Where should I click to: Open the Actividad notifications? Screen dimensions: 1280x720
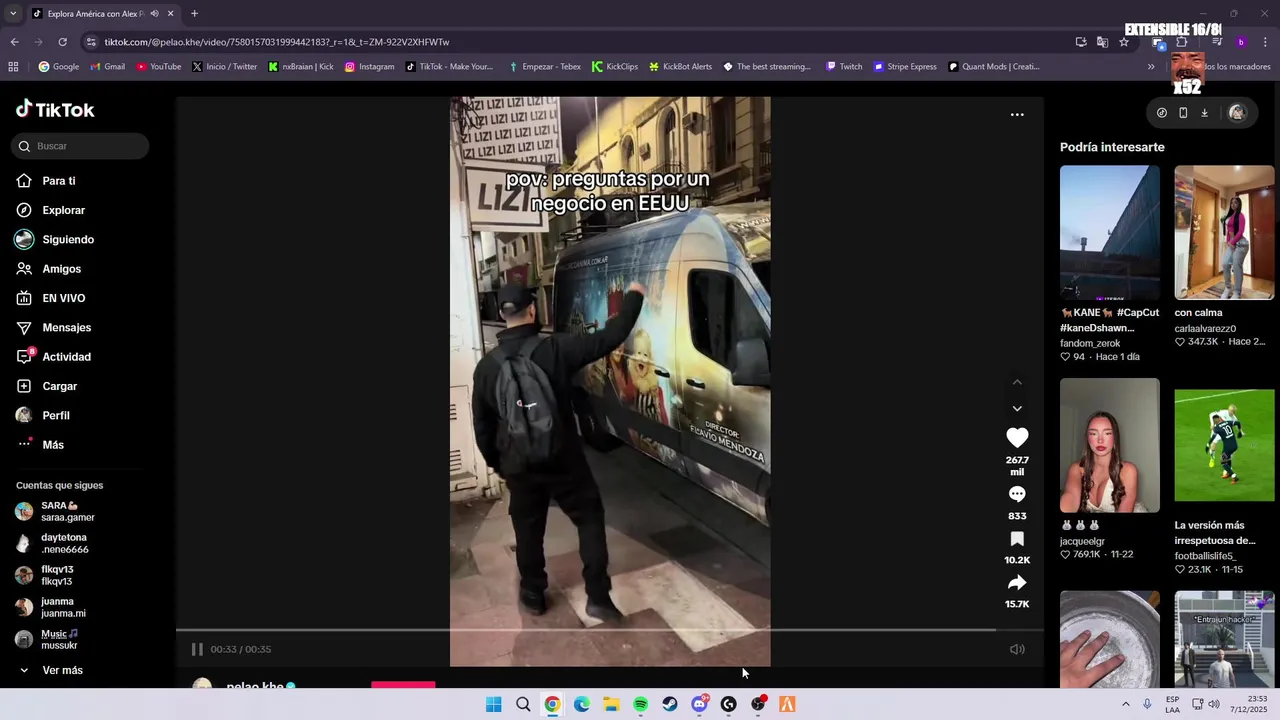click(53, 357)
